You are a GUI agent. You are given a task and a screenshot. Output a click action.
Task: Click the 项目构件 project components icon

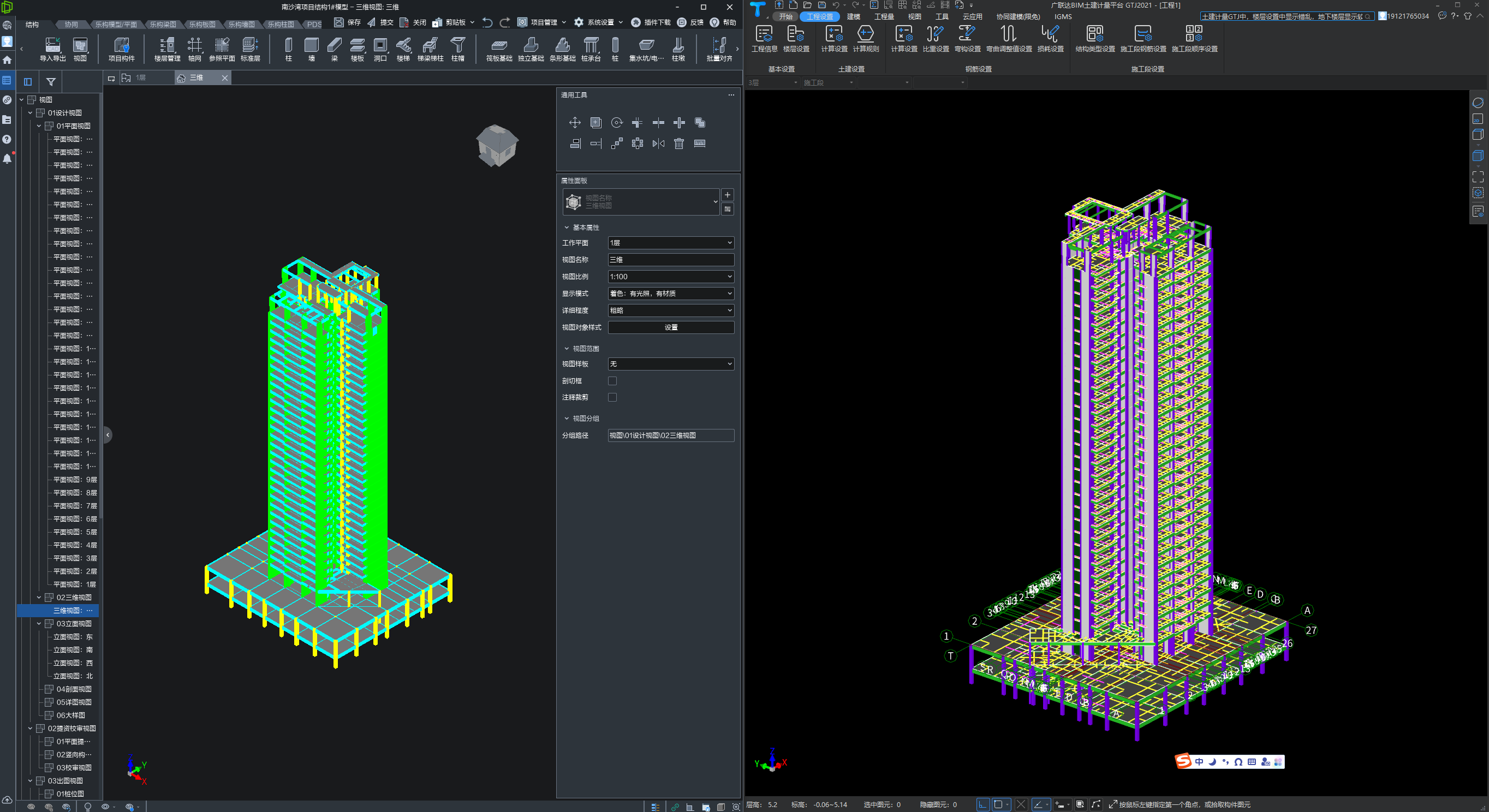point(121,49)
